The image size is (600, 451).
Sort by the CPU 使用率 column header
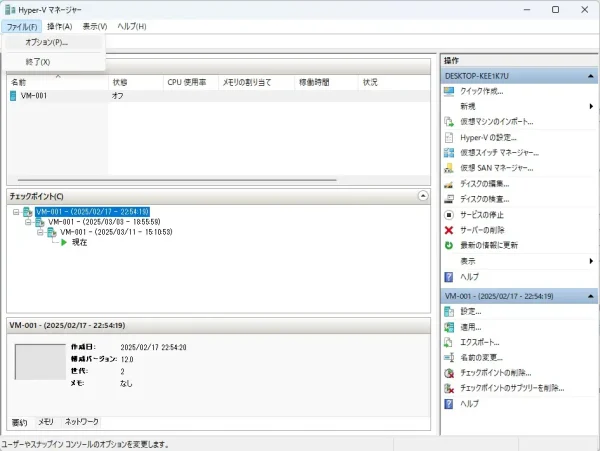click(x=191, y=83)
